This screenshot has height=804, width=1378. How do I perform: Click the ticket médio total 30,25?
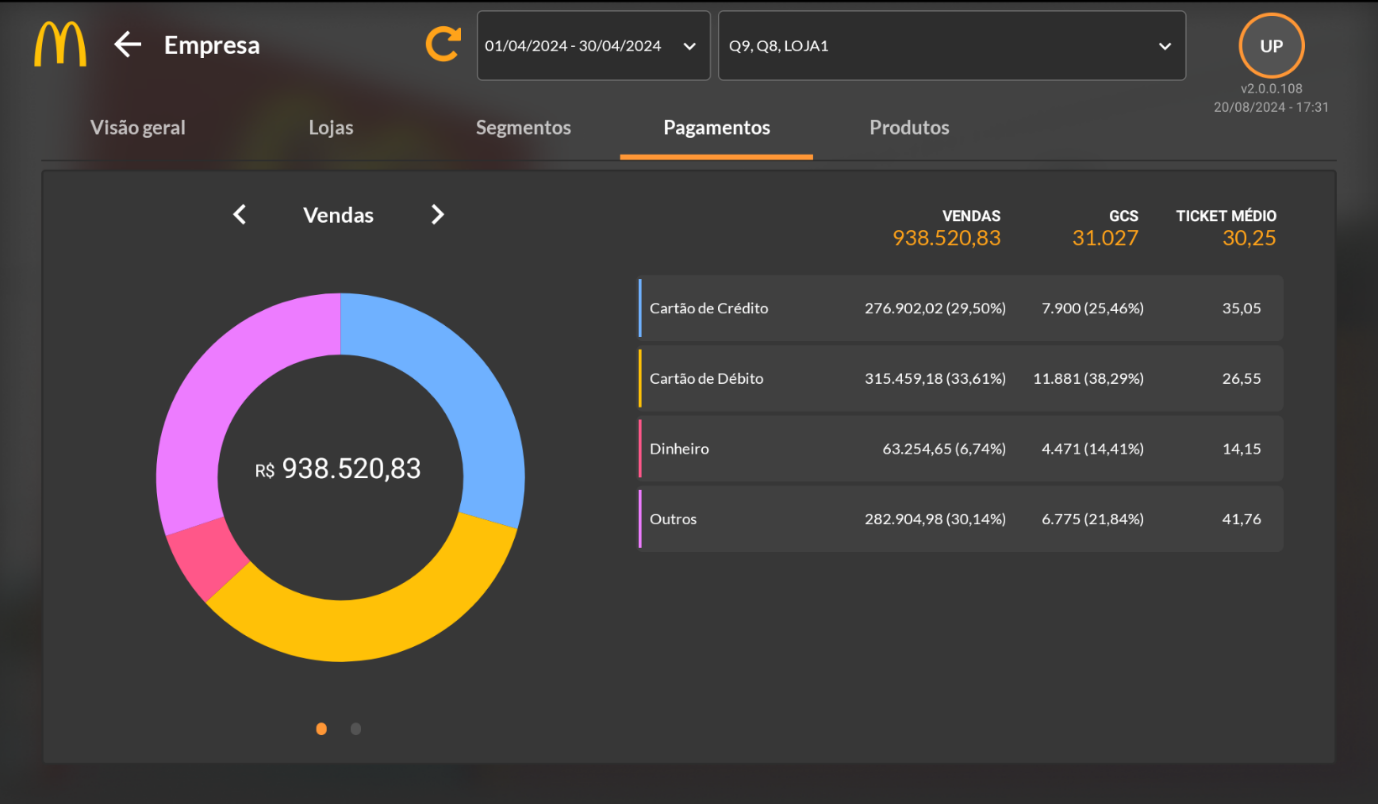click(x=1249, y=238)
